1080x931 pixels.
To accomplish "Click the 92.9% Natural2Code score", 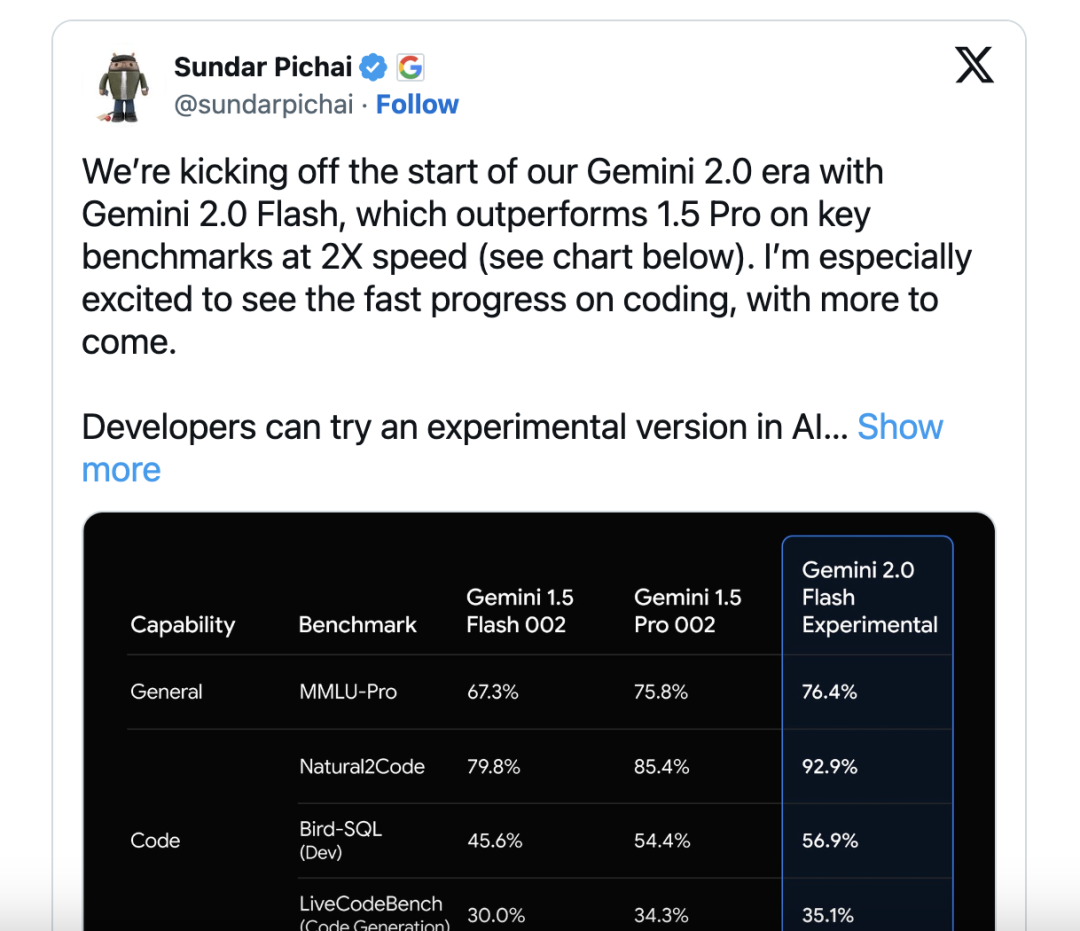I will click(x=829, y=767).
